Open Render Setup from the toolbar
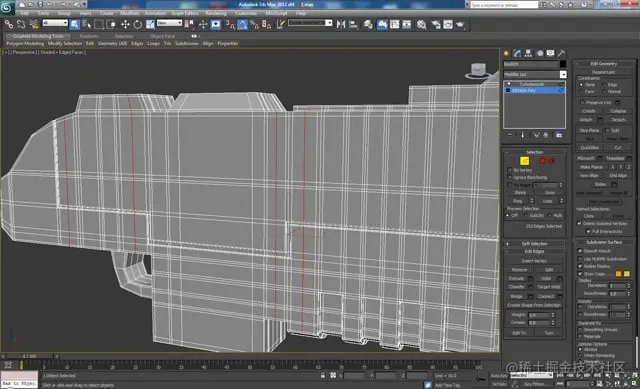This screenshot has width=640, height=389. point(436,24)
